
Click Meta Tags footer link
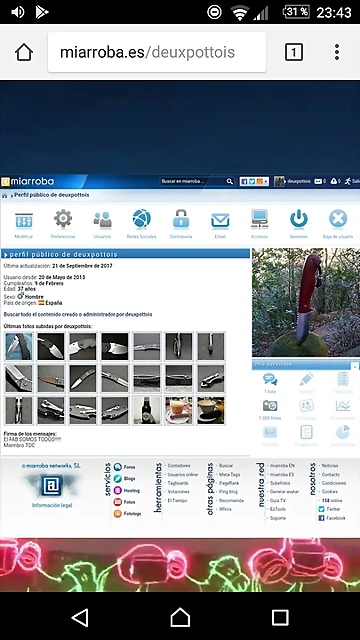point(229,475)
